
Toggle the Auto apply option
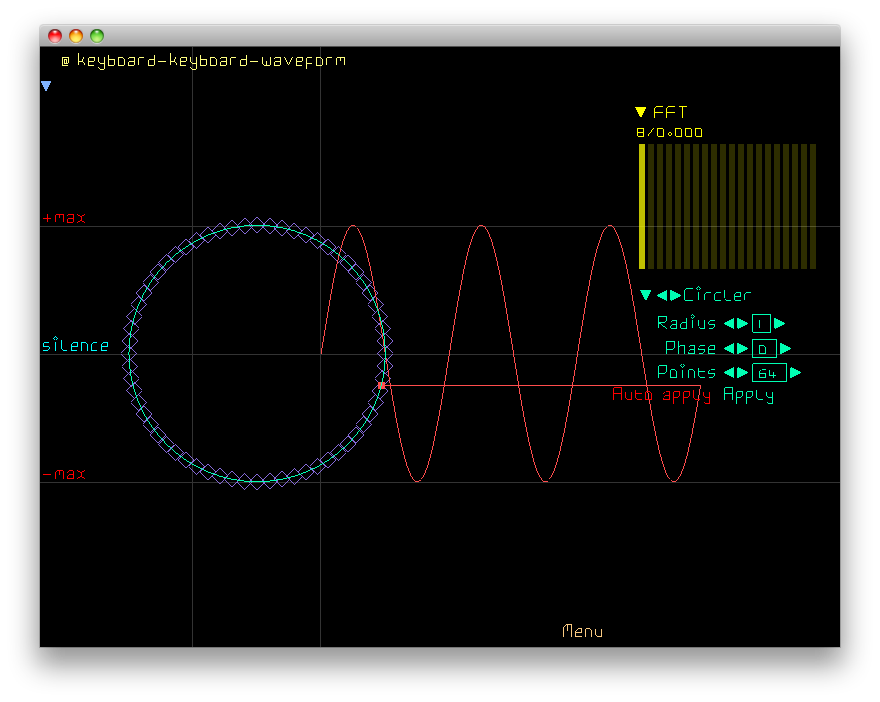point(661,395)
